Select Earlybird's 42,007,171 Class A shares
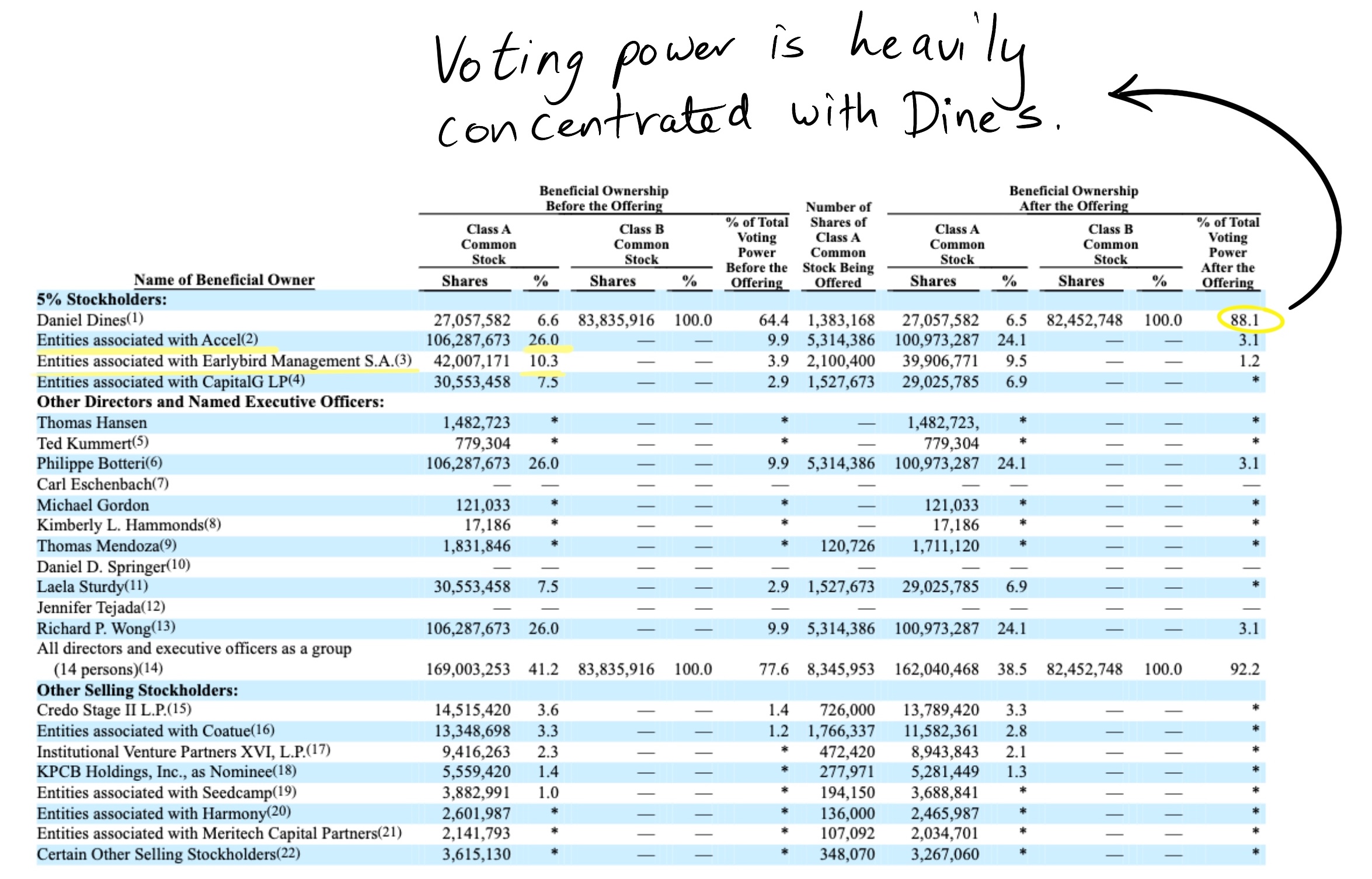Image resolution: width=1372 pixels, height=879 pixels. tap(472, 361)
